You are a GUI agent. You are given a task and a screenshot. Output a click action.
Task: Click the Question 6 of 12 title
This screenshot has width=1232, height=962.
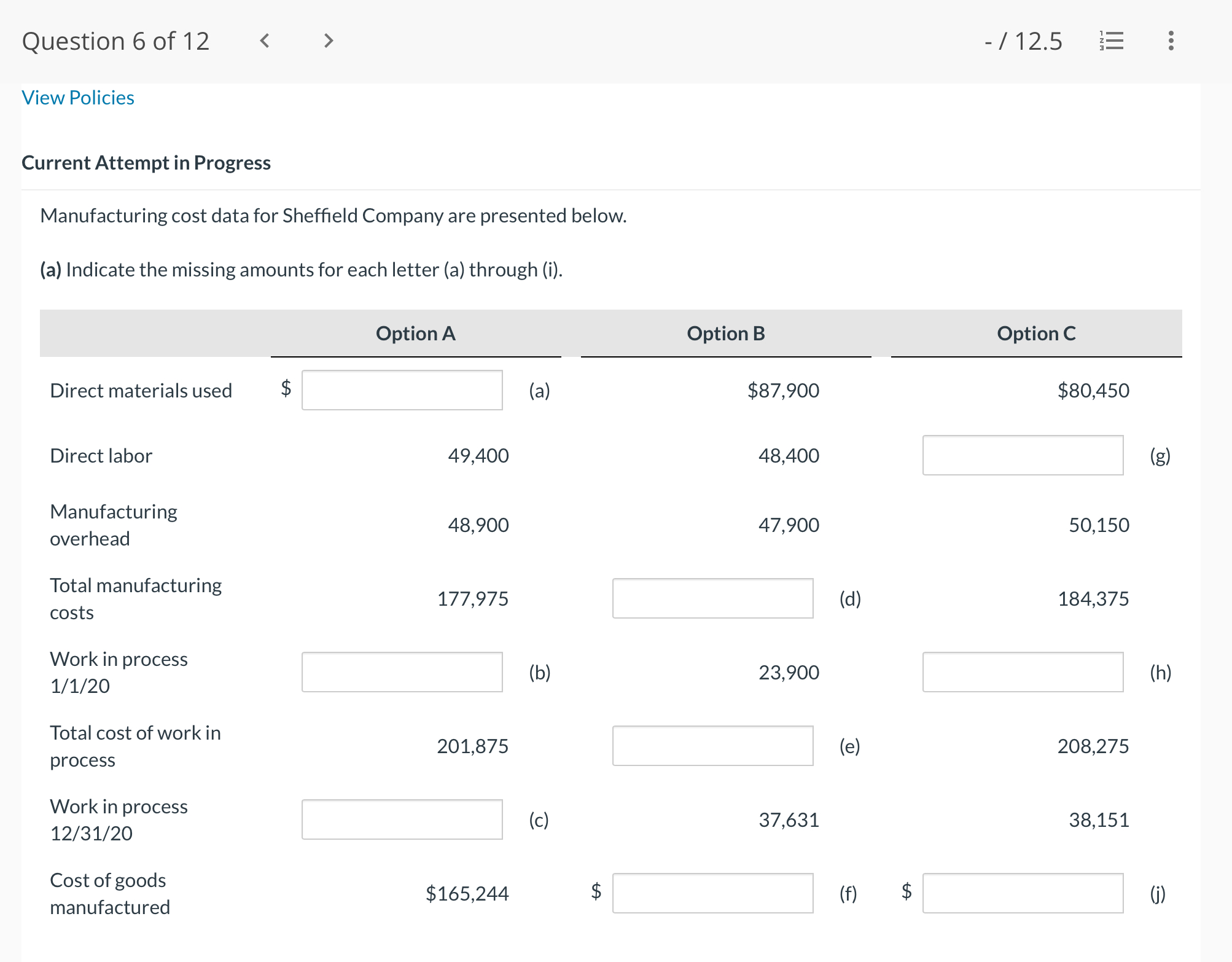click(116, 41)
